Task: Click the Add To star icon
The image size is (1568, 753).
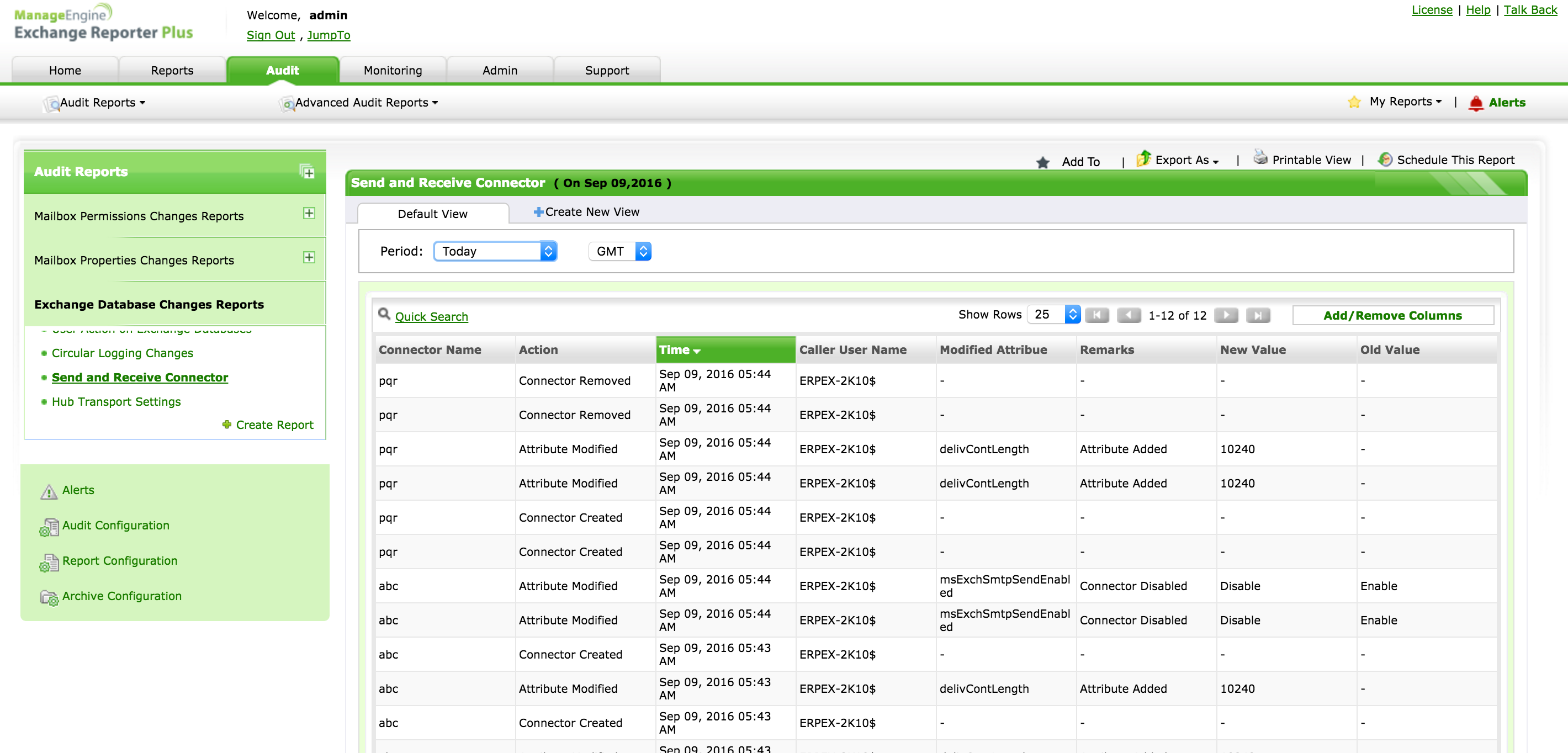Action: (x=1043, y=162)
